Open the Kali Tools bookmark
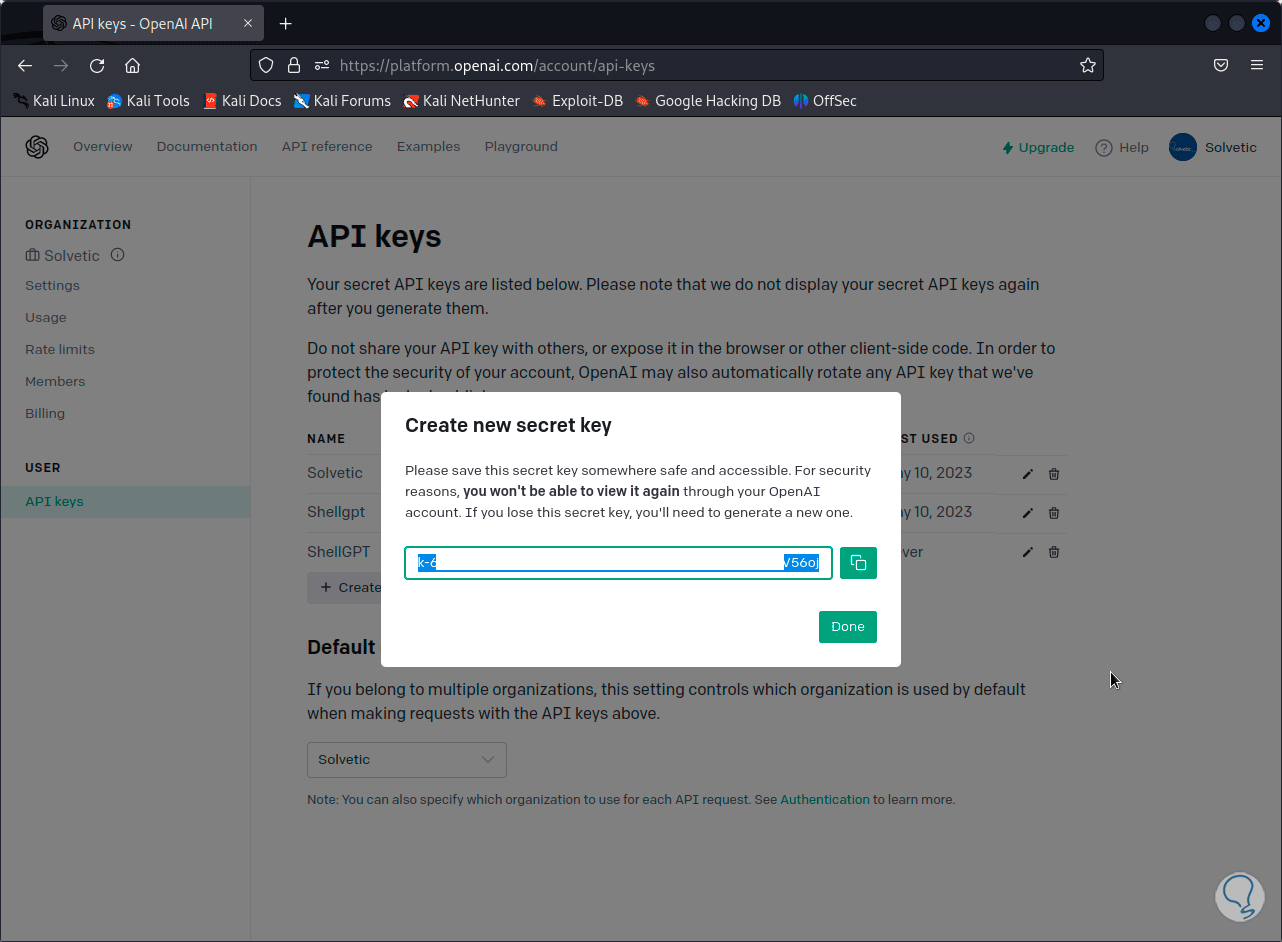This screenshot has height=942, width=1282. (148, 101)
